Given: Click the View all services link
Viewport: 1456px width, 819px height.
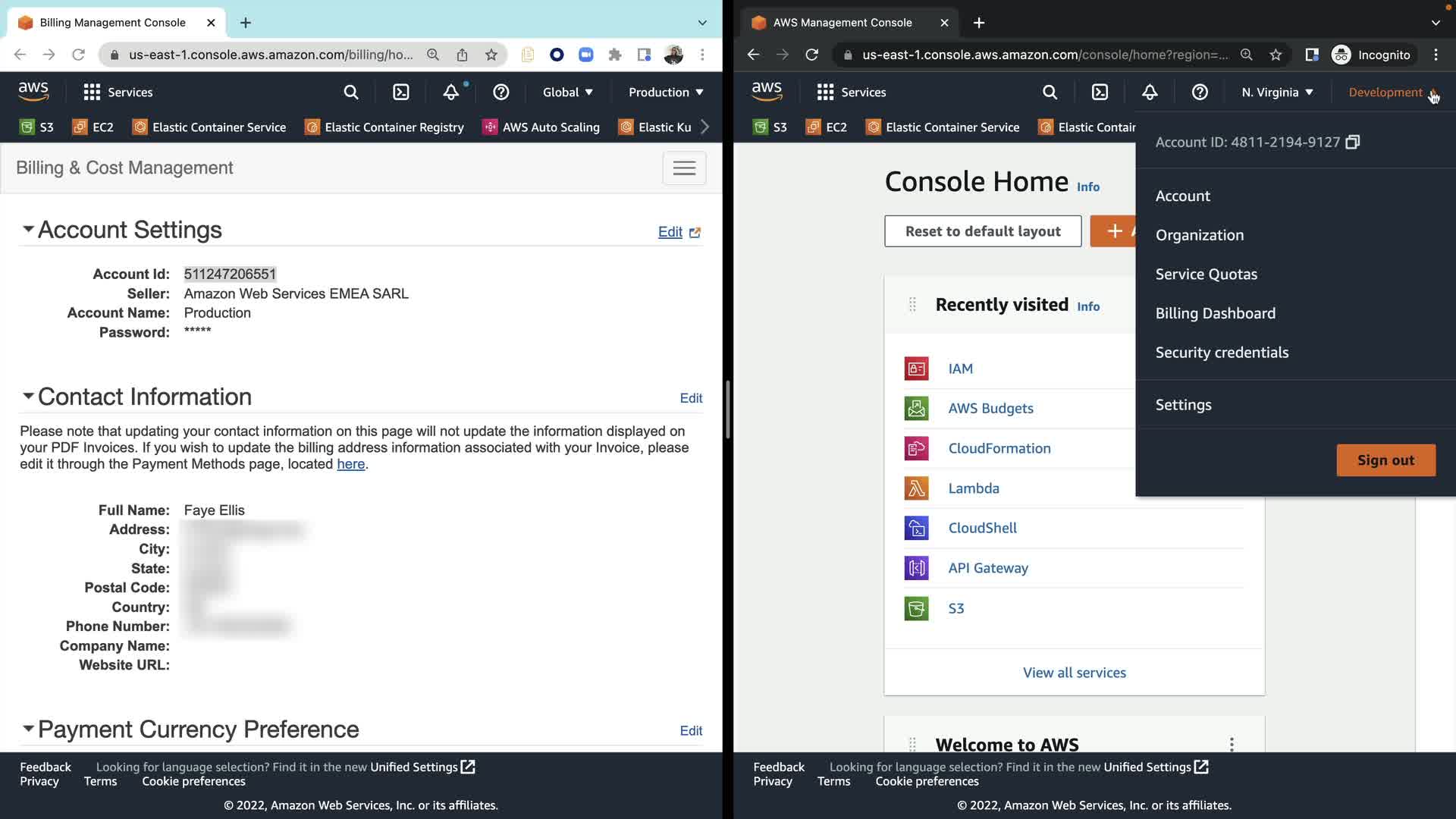Looking at the screenshot, I should 1074,673.
